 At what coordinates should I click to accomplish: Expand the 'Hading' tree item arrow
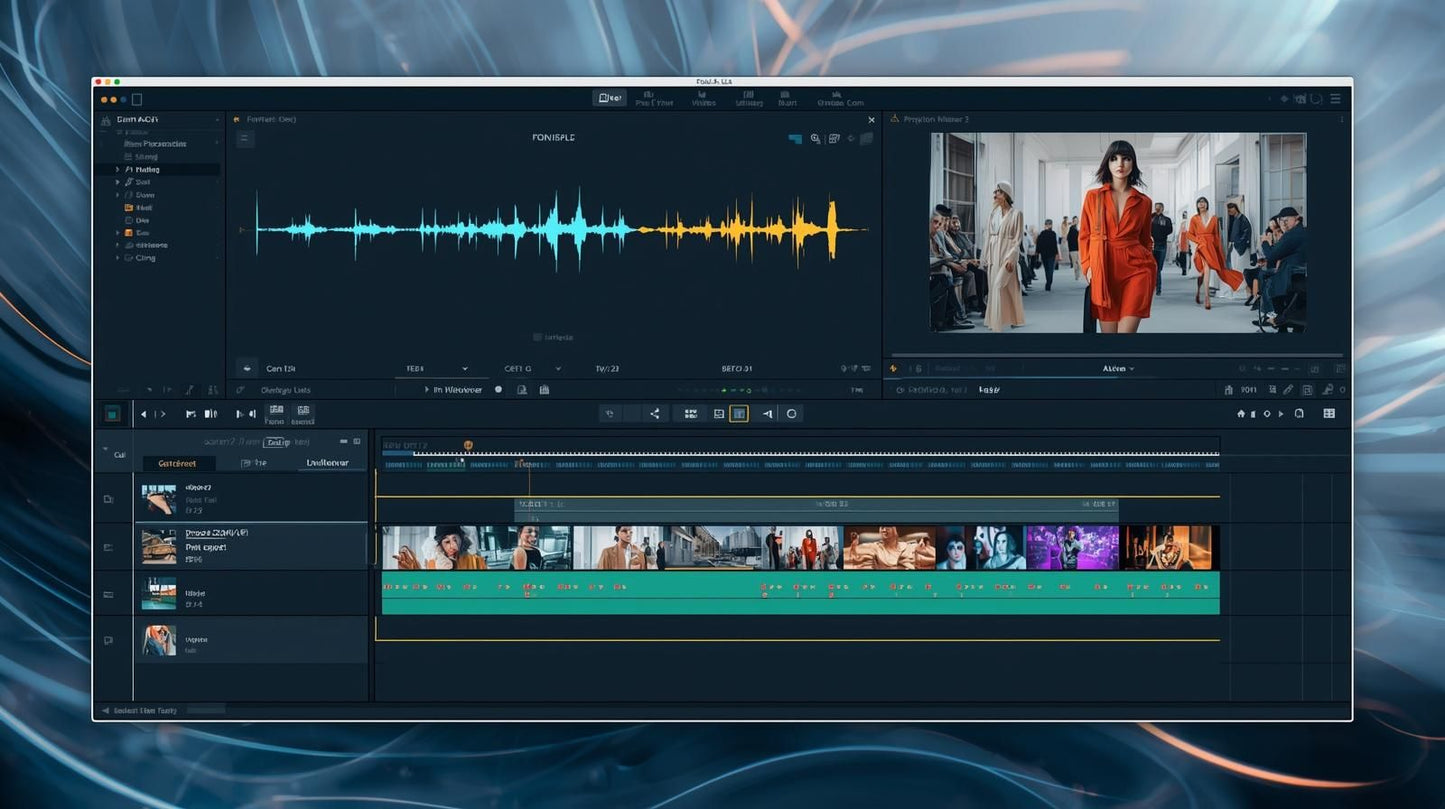(117, 170)
